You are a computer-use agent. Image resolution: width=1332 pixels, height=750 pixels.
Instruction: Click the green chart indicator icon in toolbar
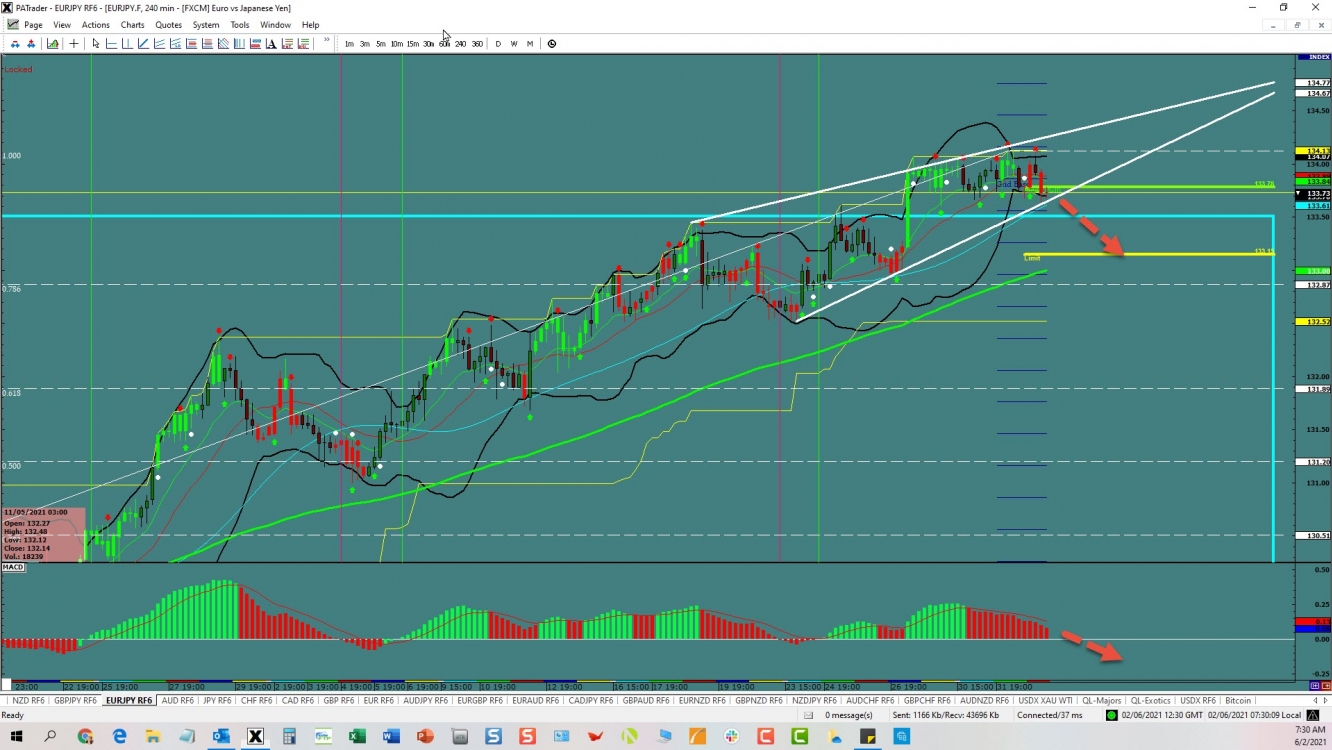52,44
